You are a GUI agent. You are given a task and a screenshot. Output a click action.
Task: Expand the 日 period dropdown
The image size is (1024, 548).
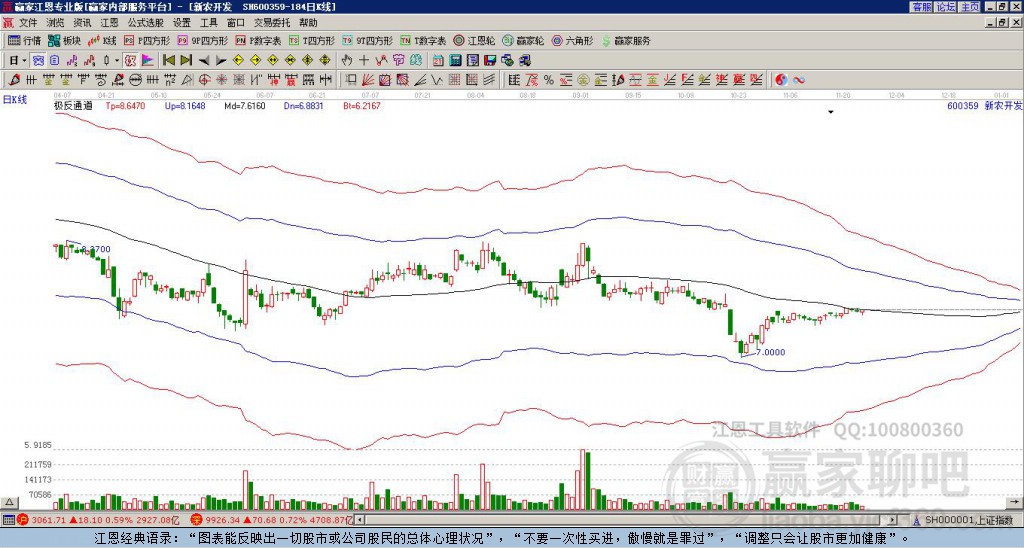(x=24, y=61)
